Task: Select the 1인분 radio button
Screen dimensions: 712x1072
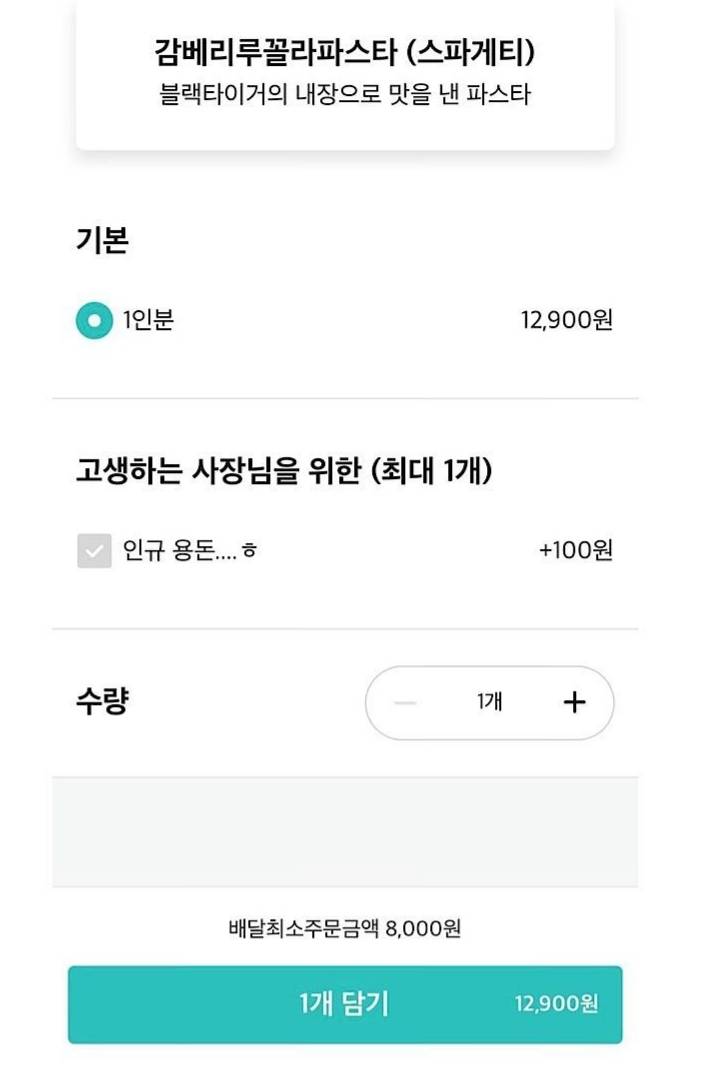Action: click(x=94, y=321)
